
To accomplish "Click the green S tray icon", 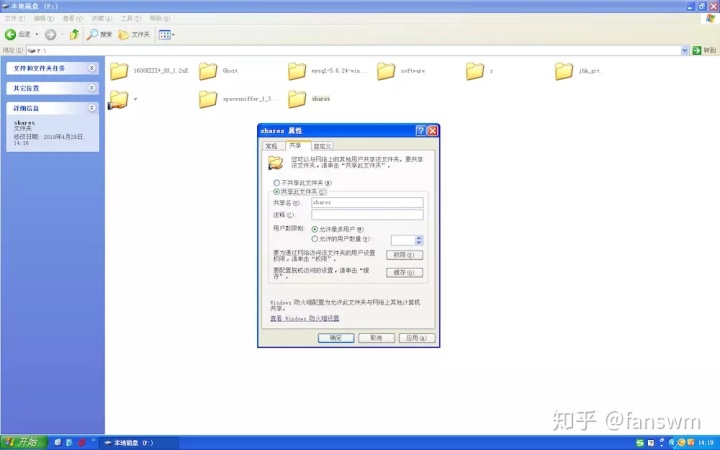I will pyautogui.click(x=640, y=443).
